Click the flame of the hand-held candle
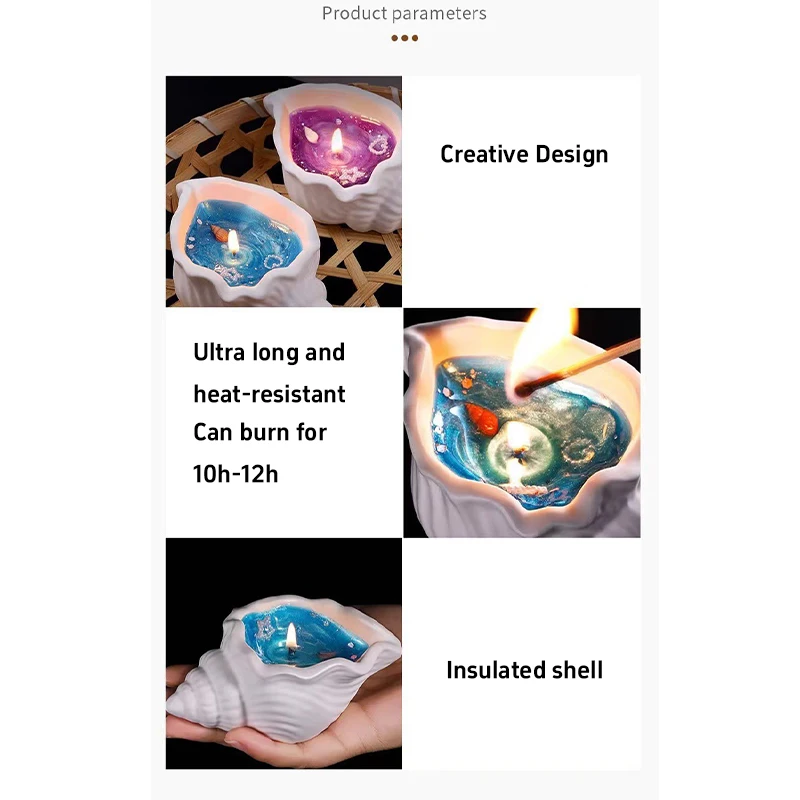 pyautogui.click(x=291, y=637)
